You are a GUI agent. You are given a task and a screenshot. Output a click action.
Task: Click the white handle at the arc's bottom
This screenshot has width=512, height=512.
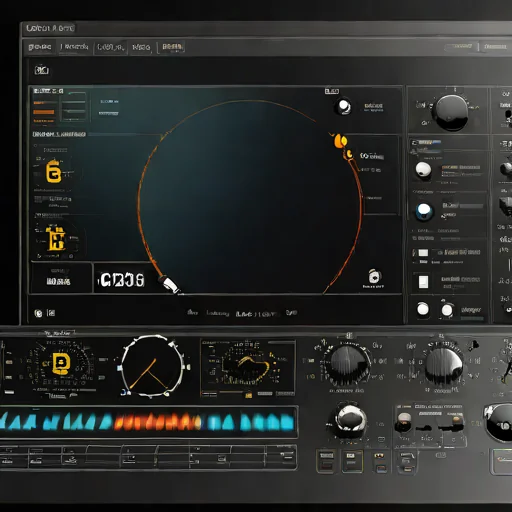[x=170, y=284]
